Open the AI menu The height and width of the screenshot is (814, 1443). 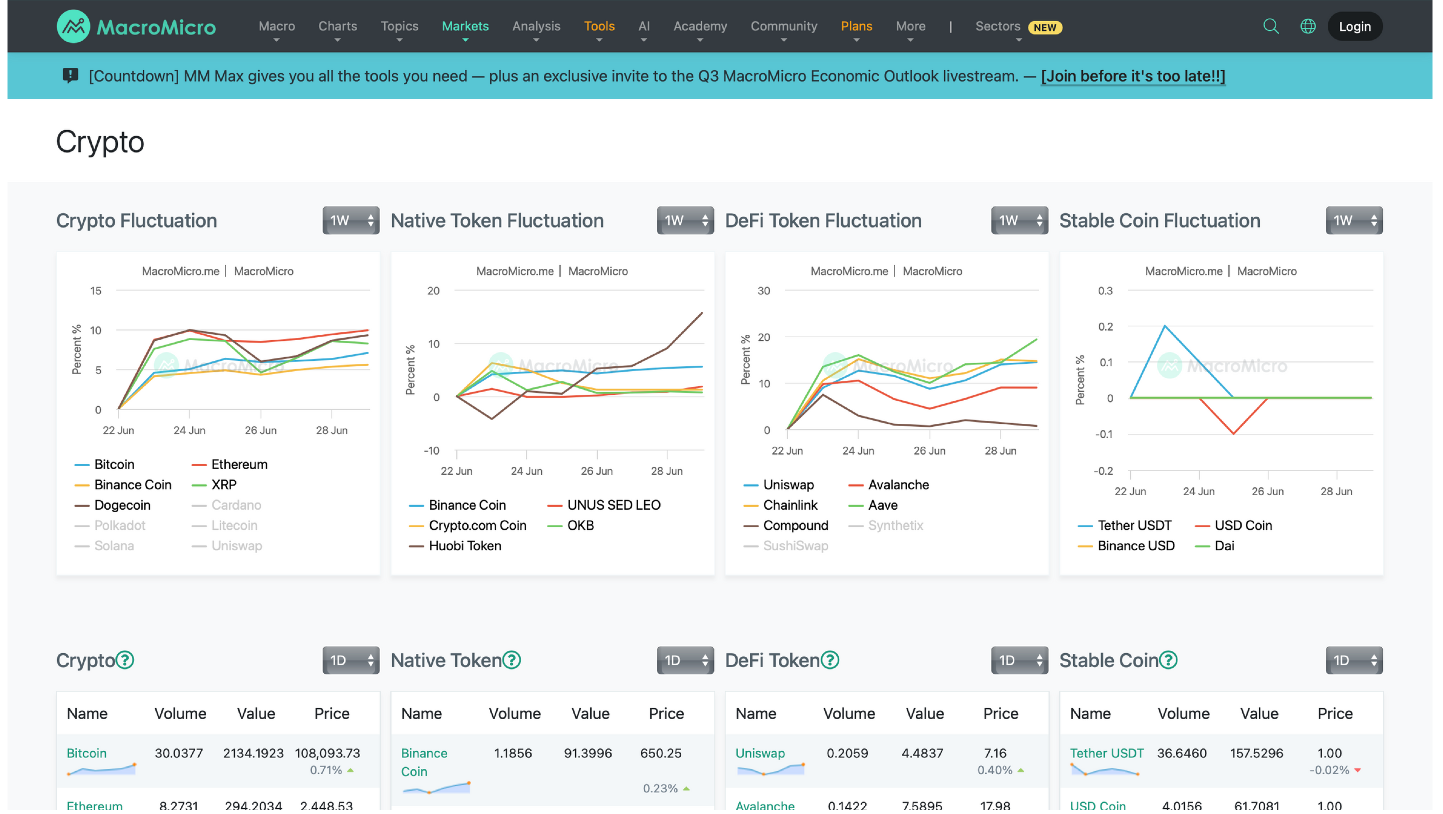(644, 27)
